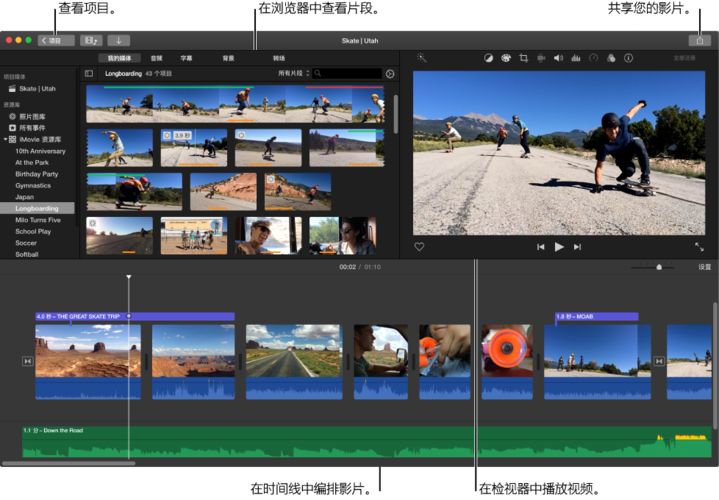
Task: Click the import media down-arrow button
Action: pyautogui.click(x=118, y=41)
